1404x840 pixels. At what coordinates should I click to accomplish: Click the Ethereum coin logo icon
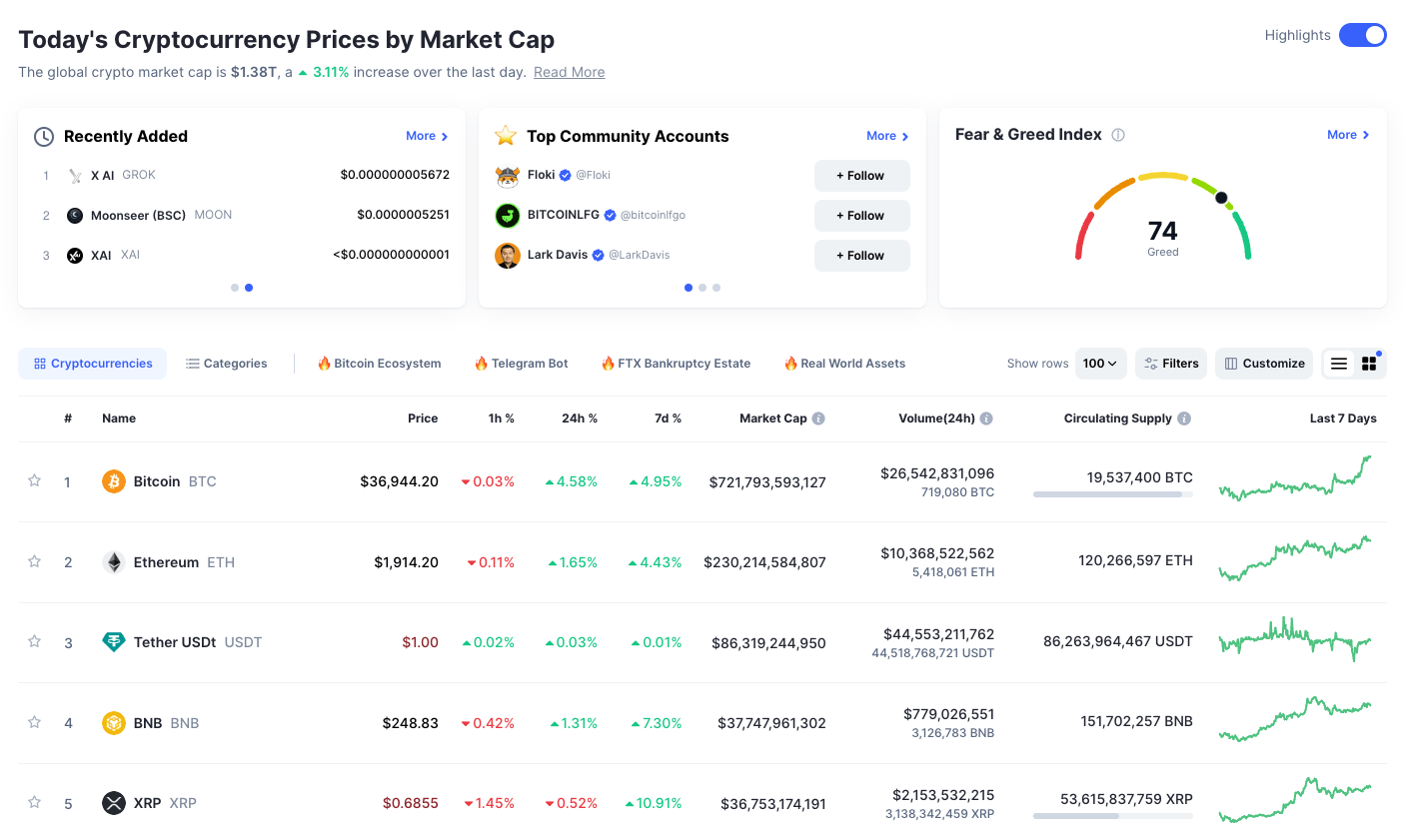(x=114, y=562)
